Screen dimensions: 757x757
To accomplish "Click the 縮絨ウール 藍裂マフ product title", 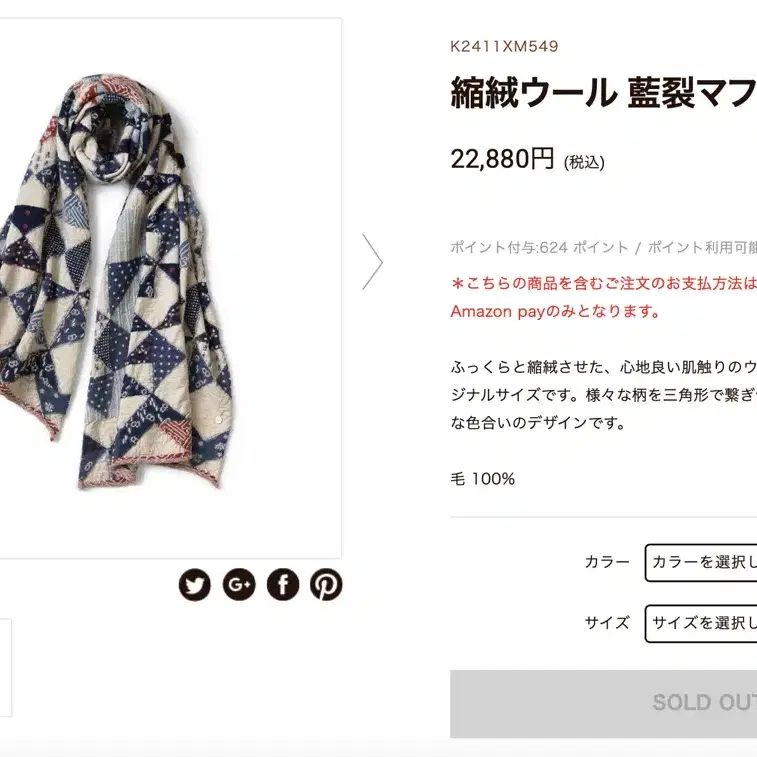I will point(603,93).
